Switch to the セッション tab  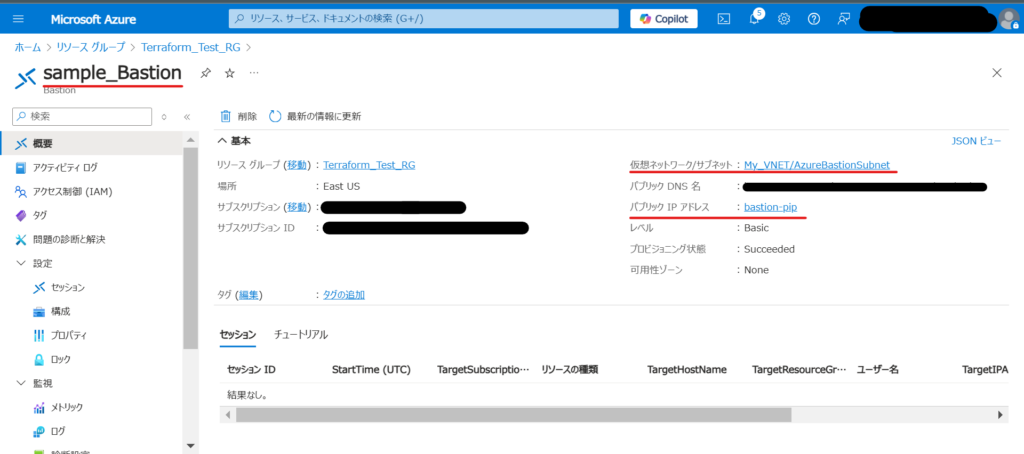(x=238, y=334)
